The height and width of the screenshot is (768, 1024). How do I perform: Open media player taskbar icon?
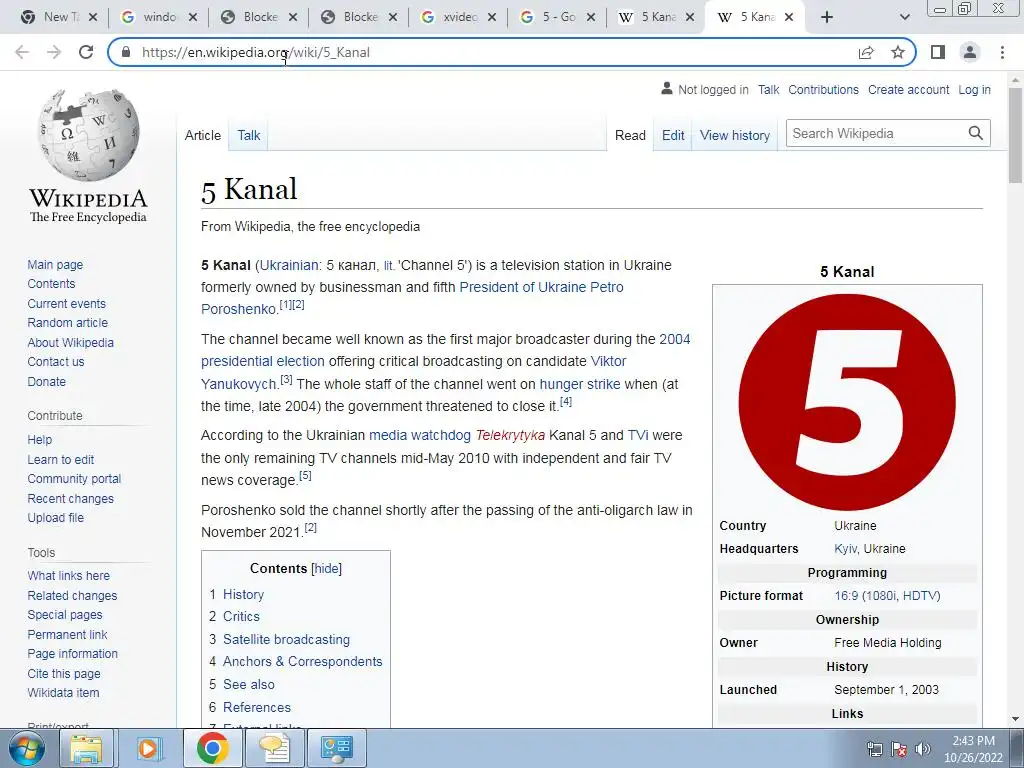pyautogui.click(x=148, y=748)
